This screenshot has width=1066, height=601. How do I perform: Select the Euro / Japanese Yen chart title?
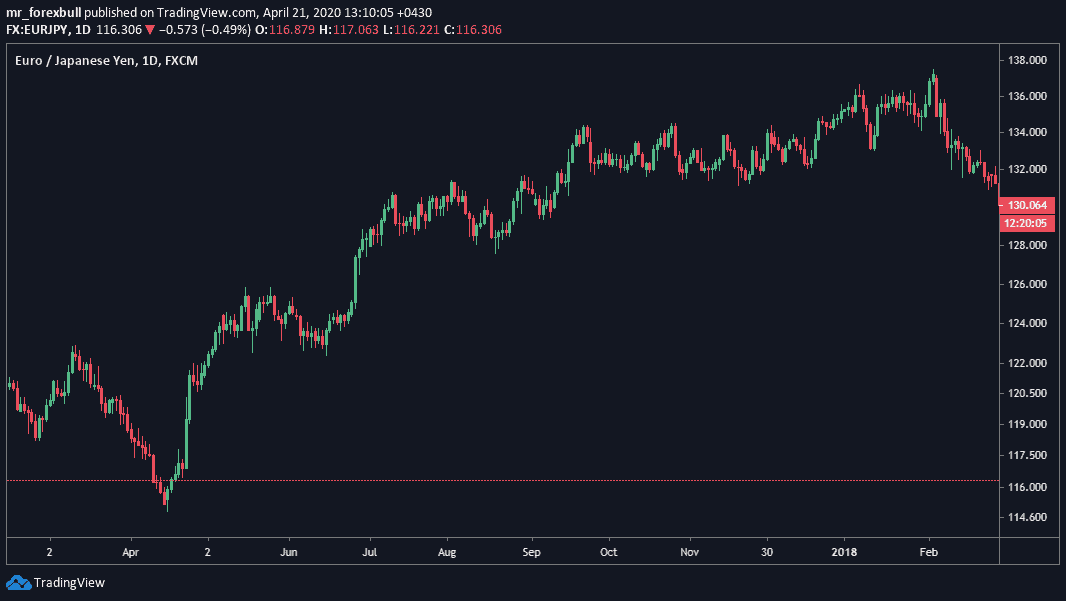76,62
